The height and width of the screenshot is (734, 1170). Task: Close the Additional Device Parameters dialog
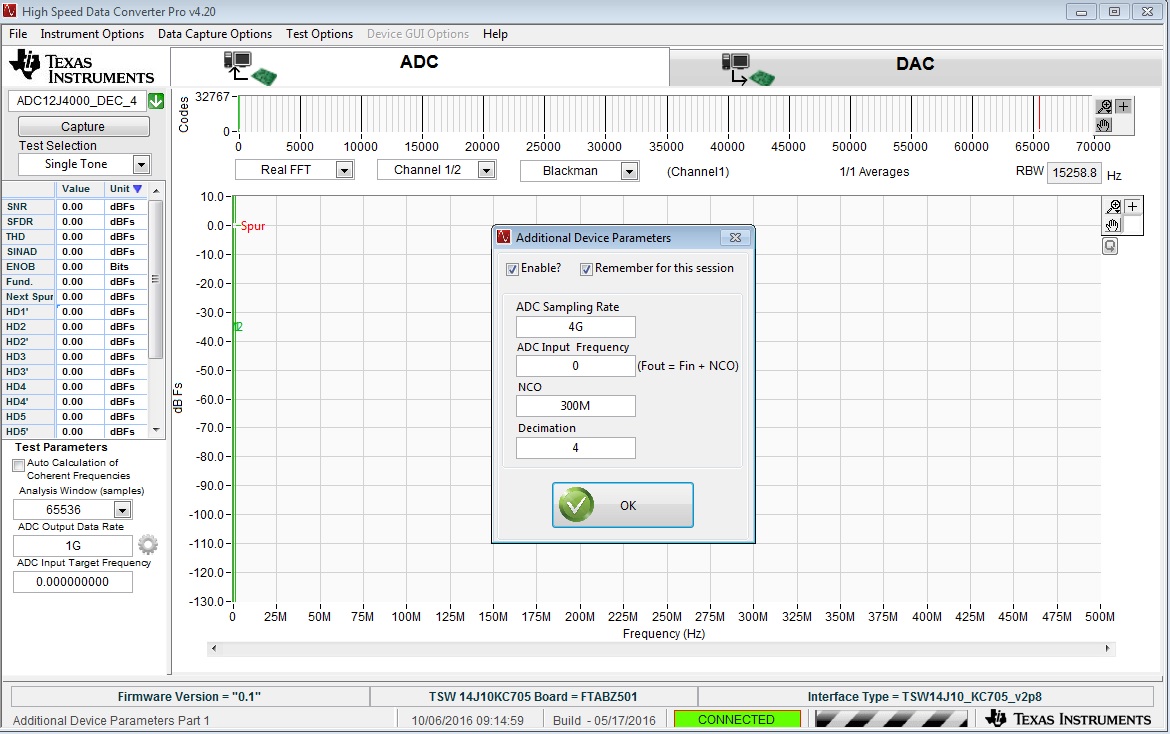pos(735,237)
